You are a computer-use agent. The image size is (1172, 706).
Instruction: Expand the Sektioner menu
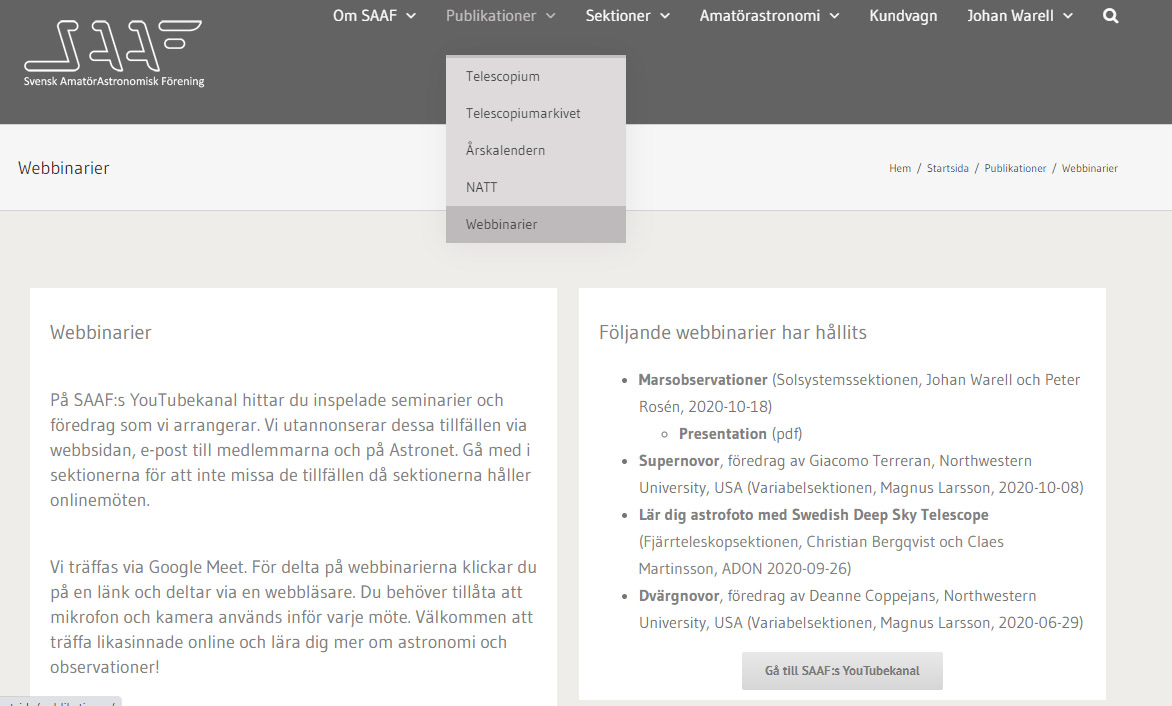(x=627, y=16)
